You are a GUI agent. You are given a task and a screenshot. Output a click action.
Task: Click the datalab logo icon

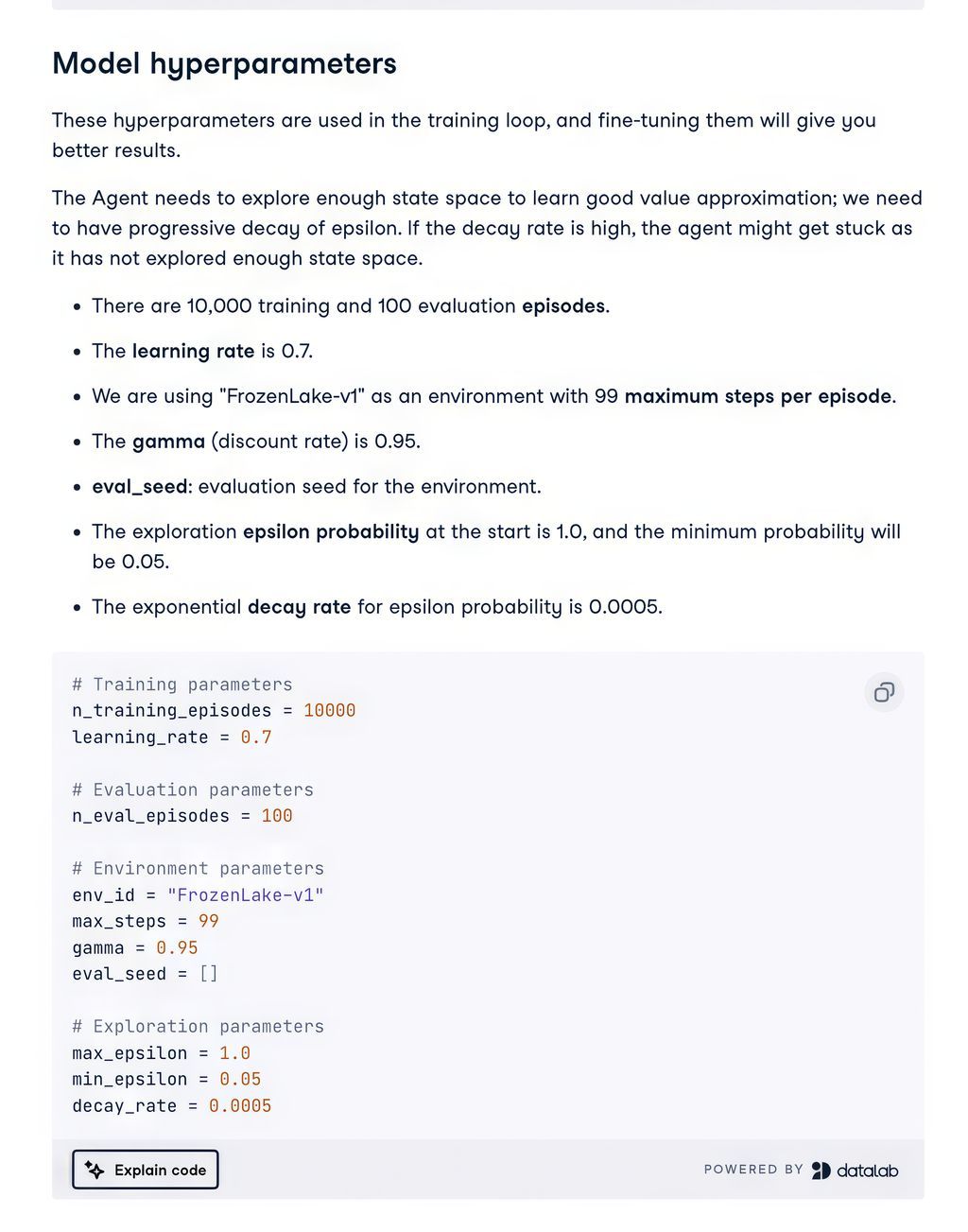(821, 1171)
